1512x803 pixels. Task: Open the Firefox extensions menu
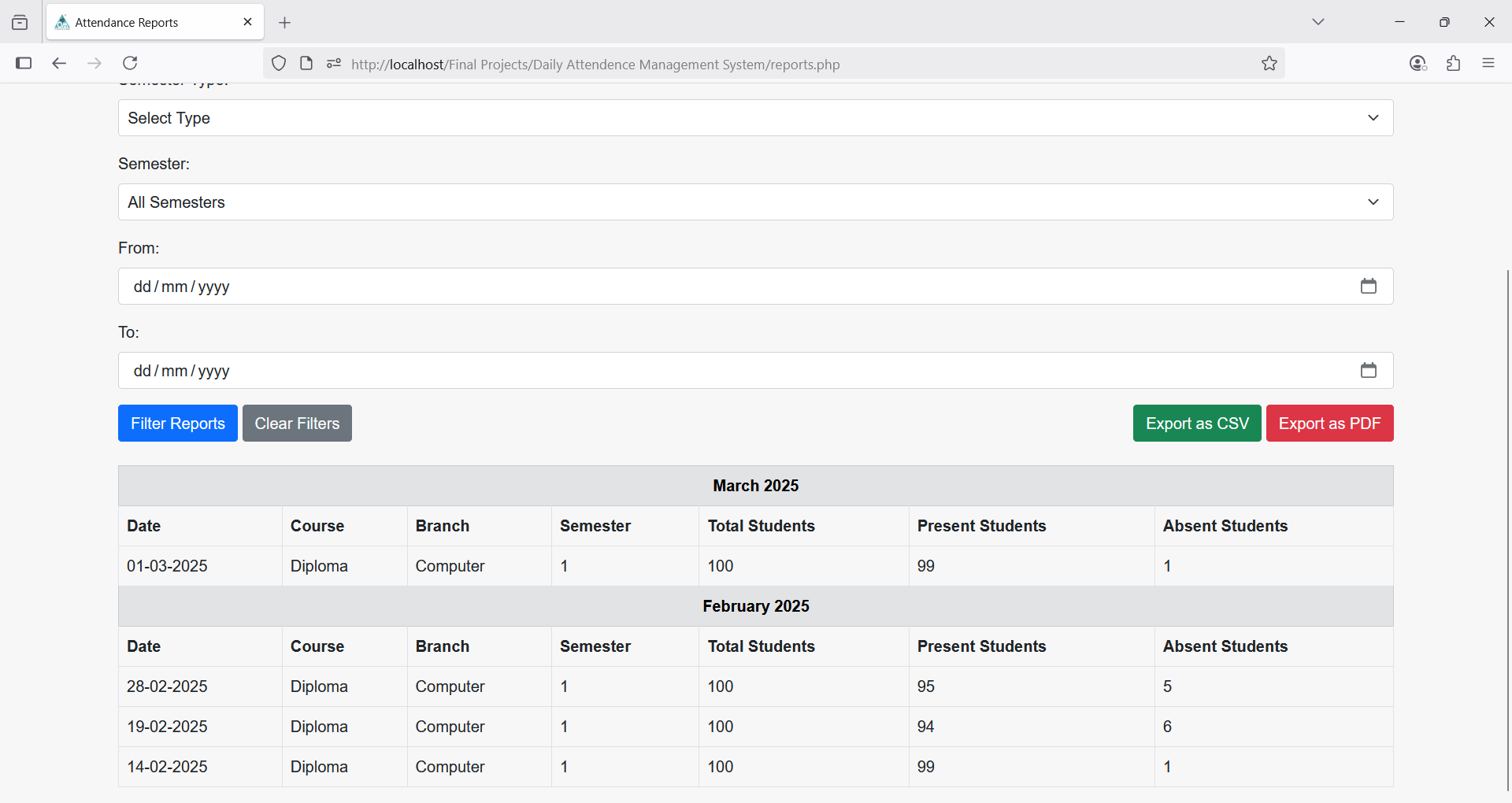[x=1453, y=64]
